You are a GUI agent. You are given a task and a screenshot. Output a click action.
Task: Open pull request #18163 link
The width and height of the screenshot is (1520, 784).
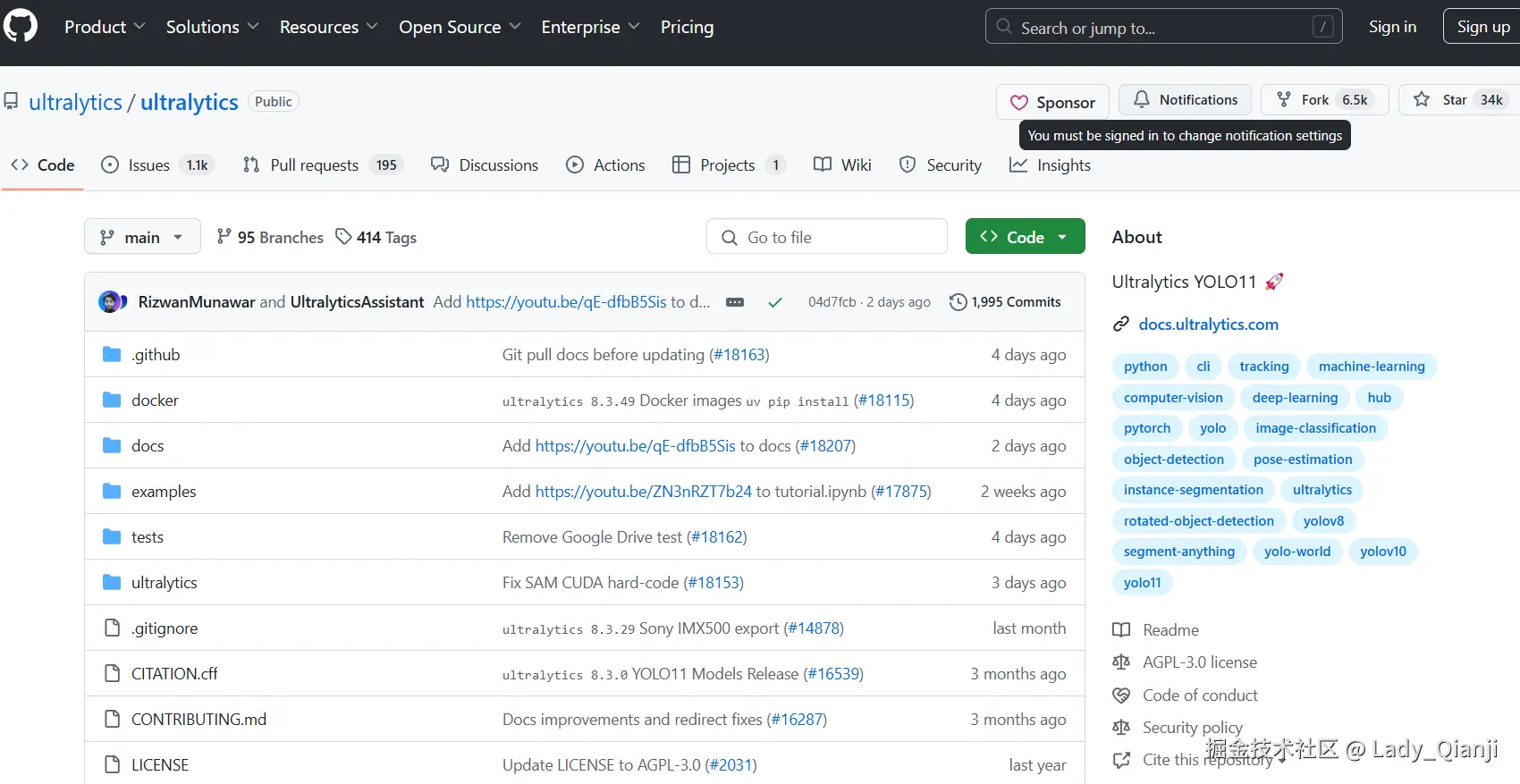739,355
